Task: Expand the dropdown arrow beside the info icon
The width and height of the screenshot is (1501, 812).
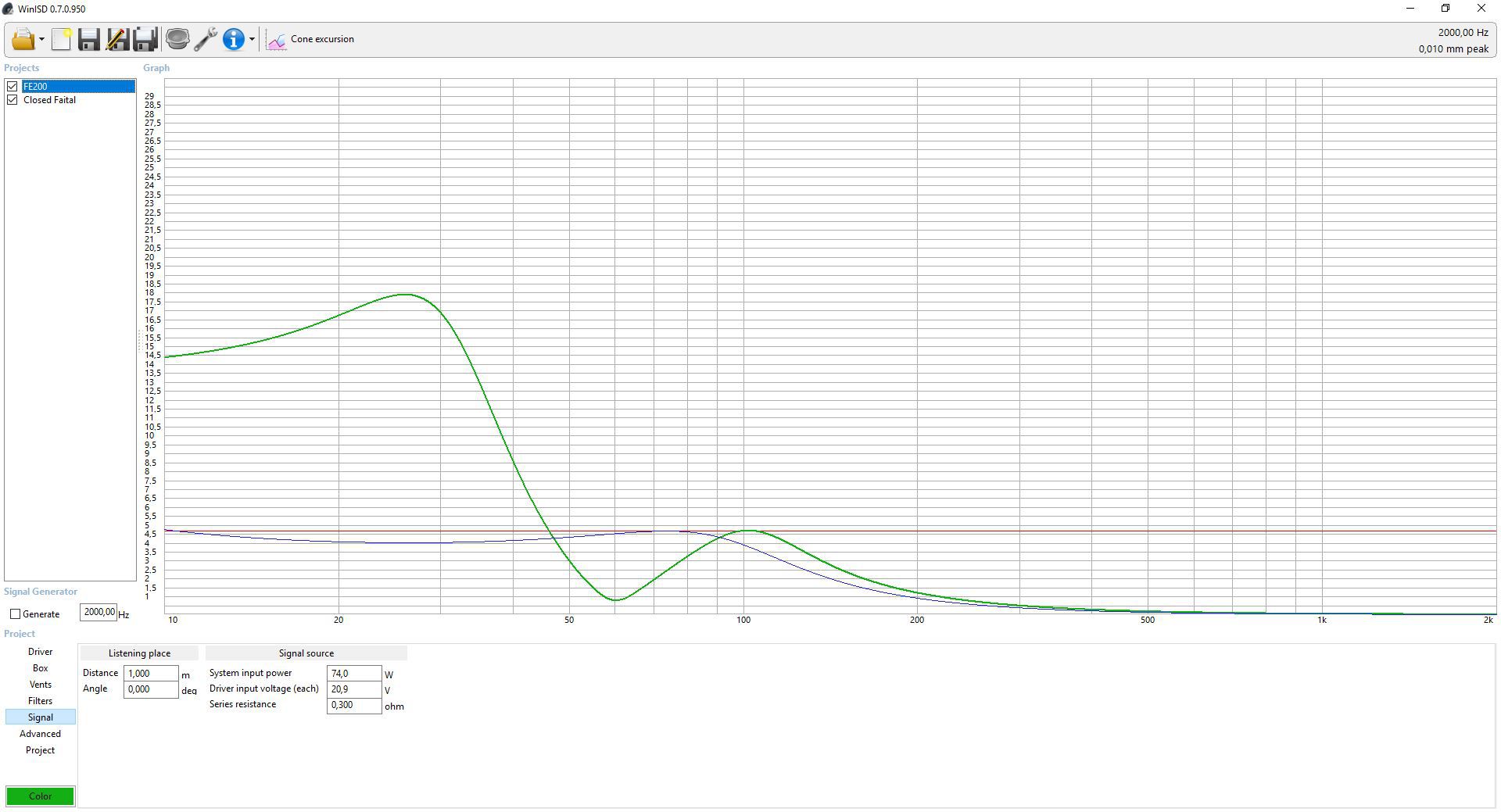Action: coord(252,40)
